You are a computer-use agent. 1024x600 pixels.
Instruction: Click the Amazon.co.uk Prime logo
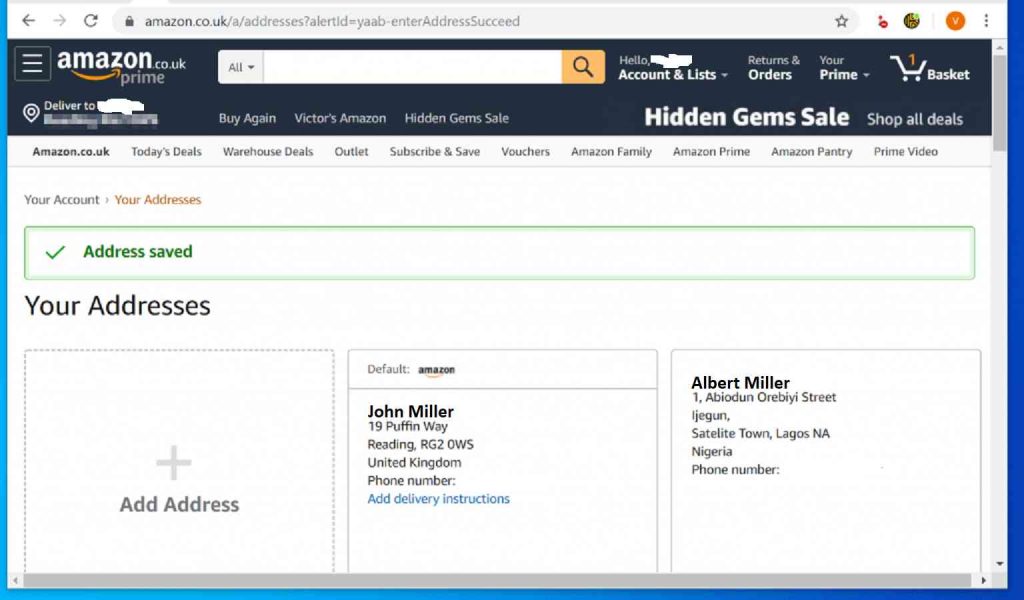pos(121,67)
